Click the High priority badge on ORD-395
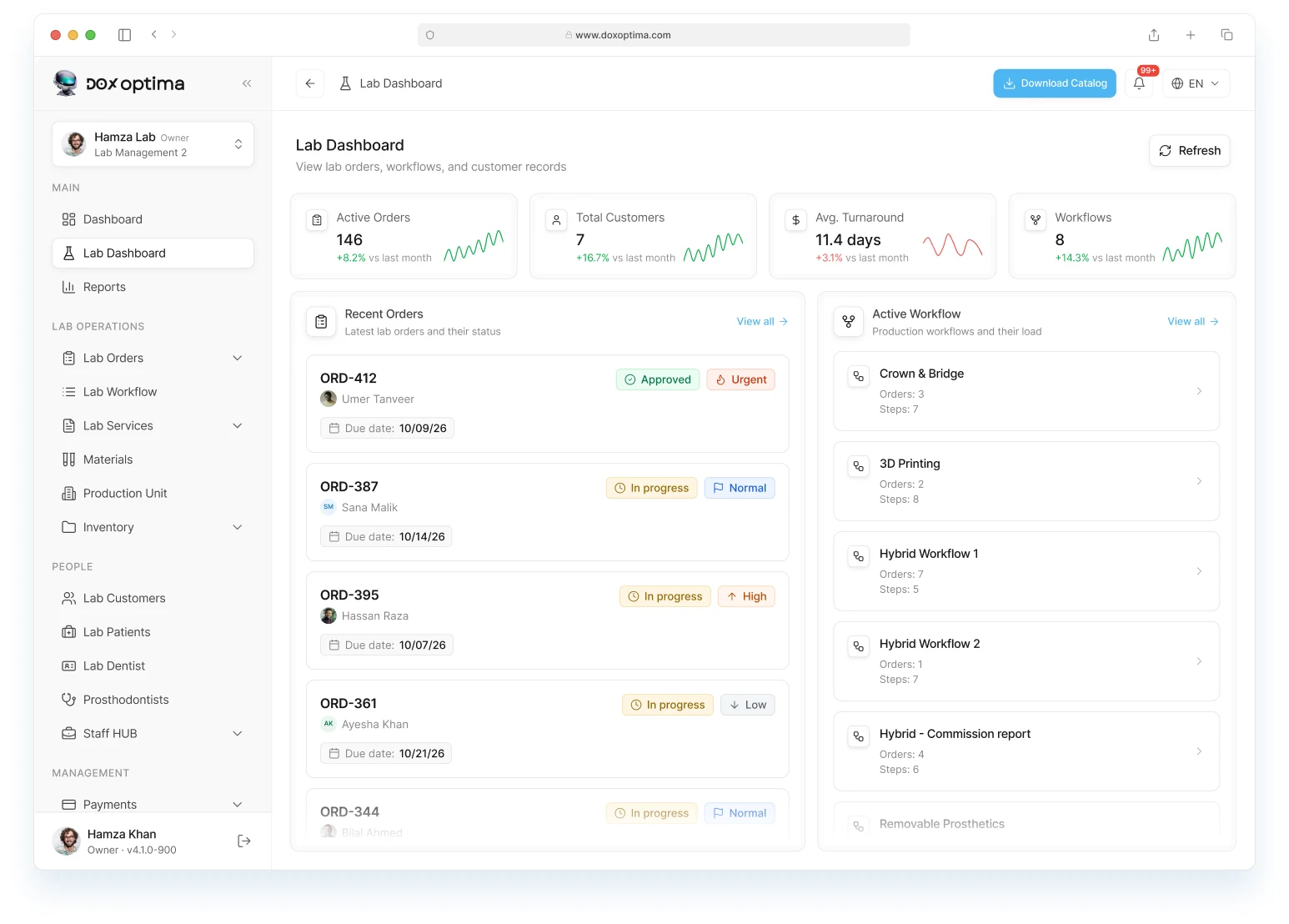This screenshot has height=924, width=1289. tap(746, 596)
